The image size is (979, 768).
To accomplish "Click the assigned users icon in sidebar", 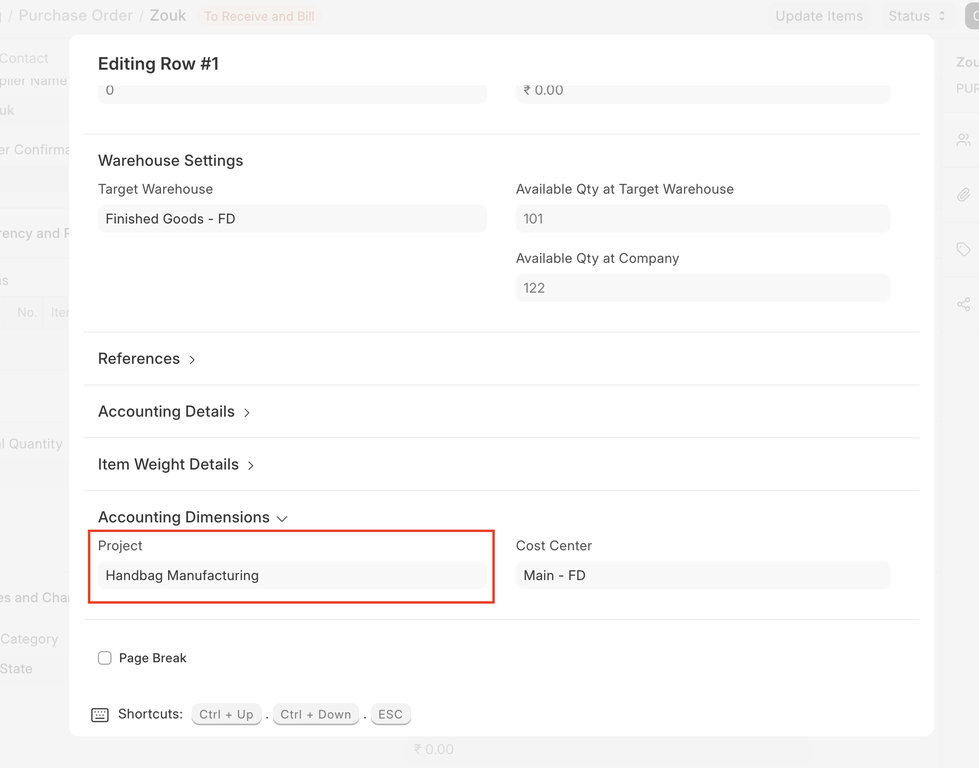I will click(963, 140).
